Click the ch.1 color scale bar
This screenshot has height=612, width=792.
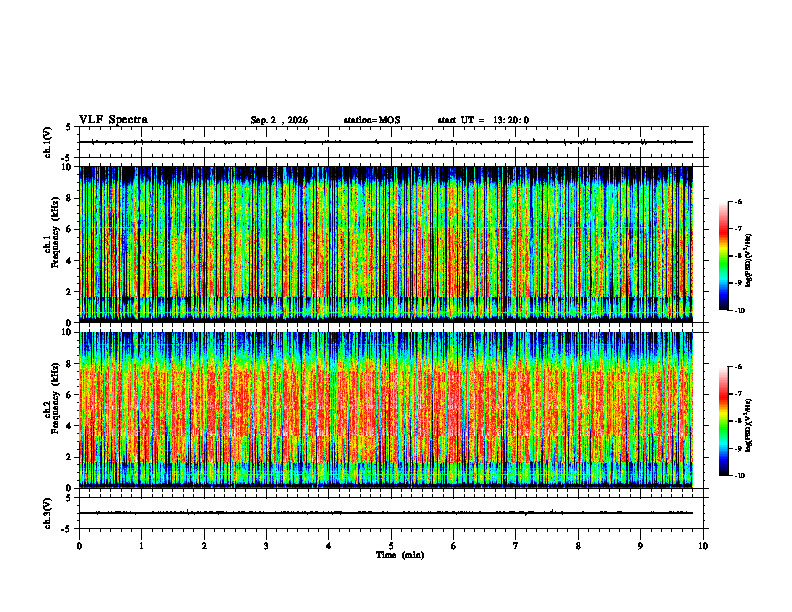(x=723, y=256)
